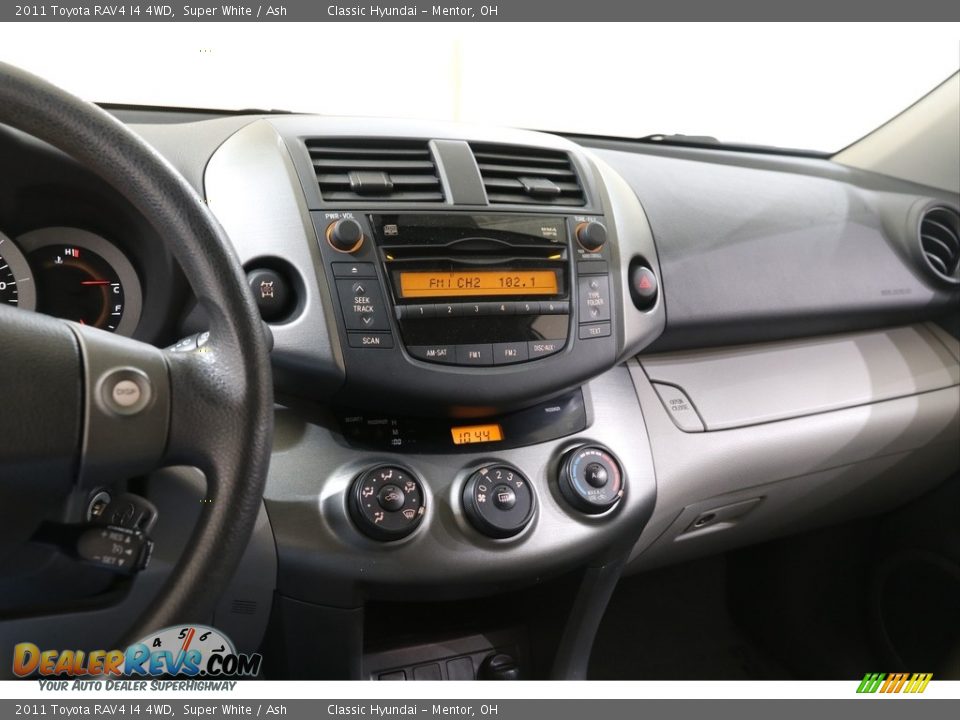Screen dimensions: 960x720
Task: Select radio preset 4
Action: pos(502,309)
